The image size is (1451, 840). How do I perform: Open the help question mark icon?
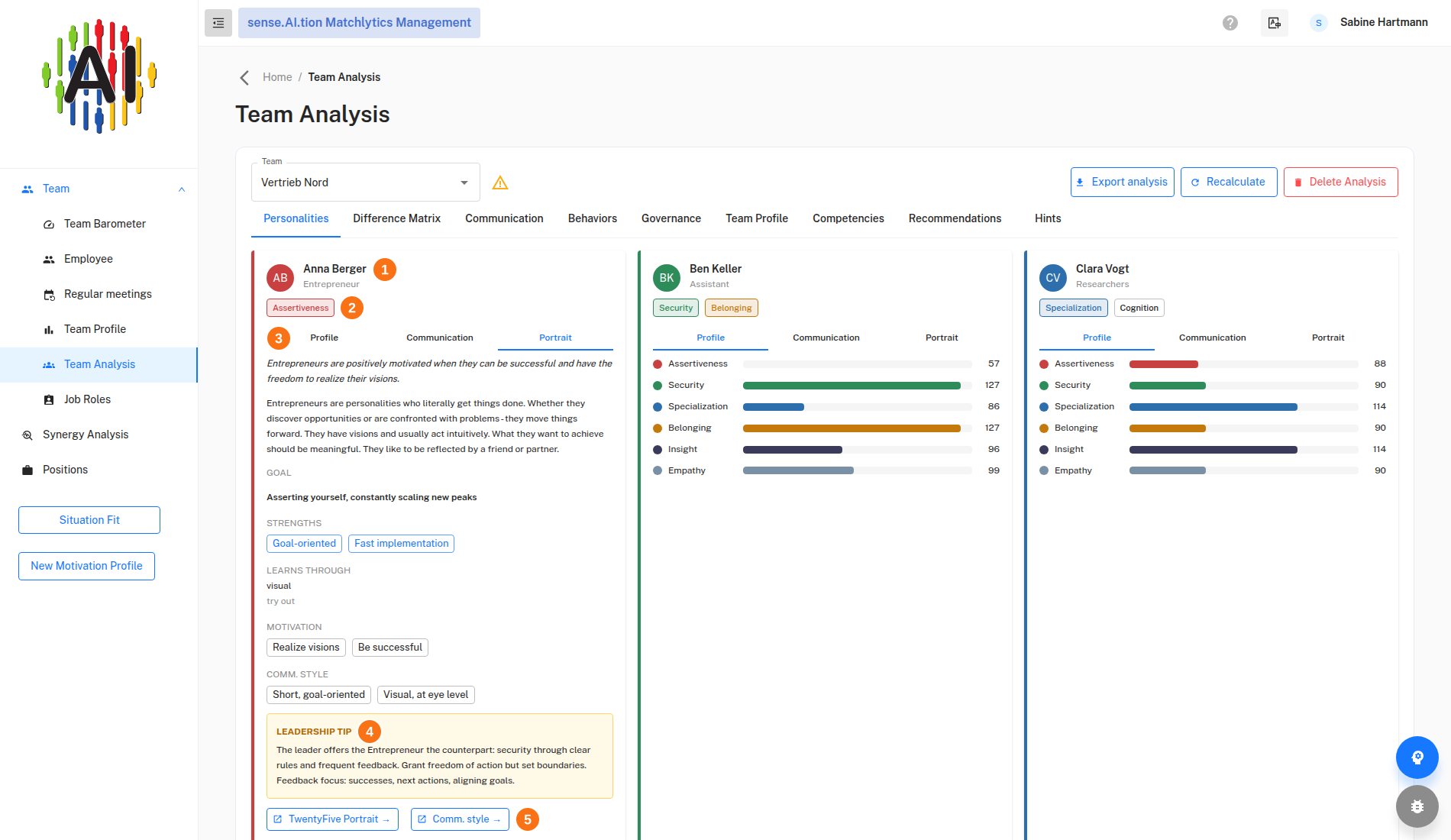point(1230,23)
